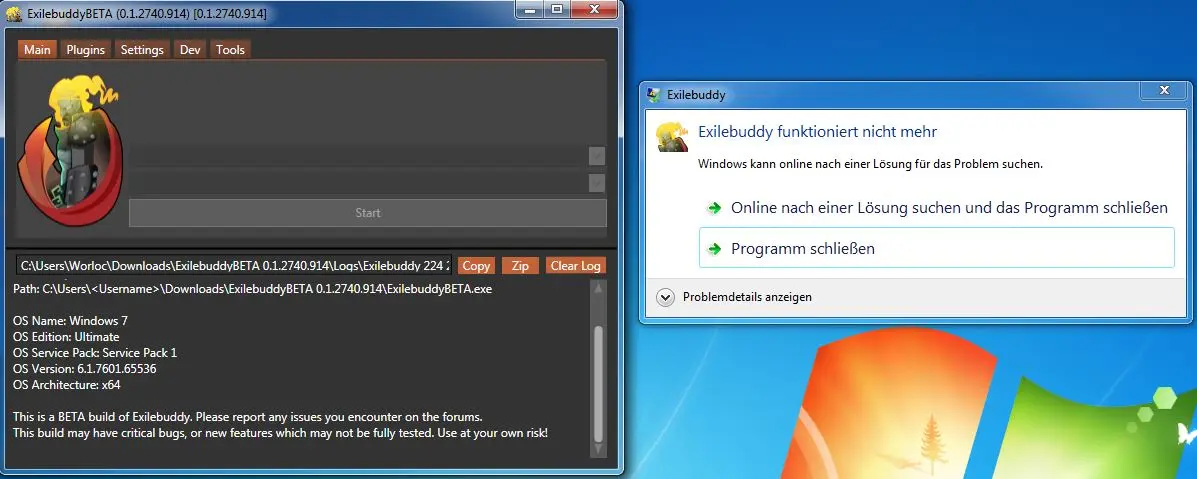Click 'Use at your own risk!' log line
1197x479 pixels.
(280, 433)
